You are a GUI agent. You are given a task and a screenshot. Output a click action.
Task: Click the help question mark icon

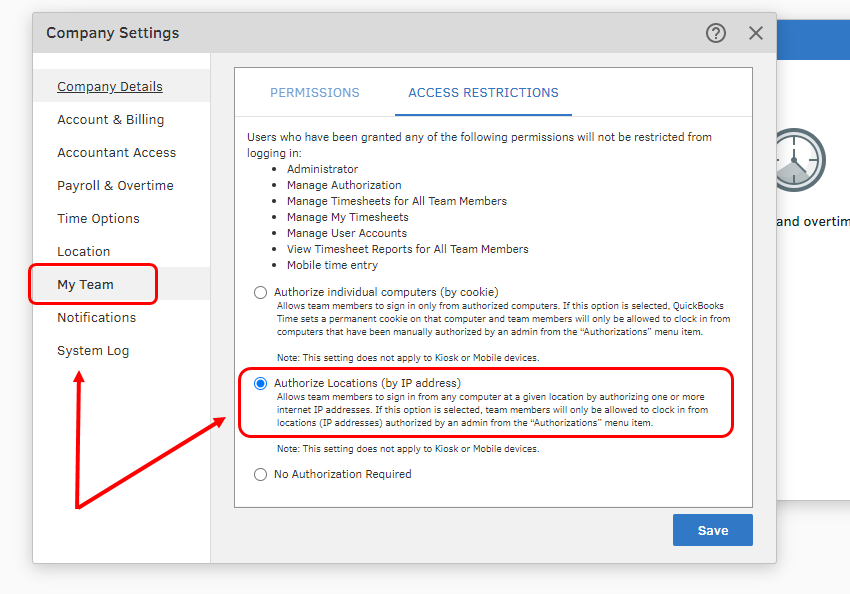(x=715, y=33)
